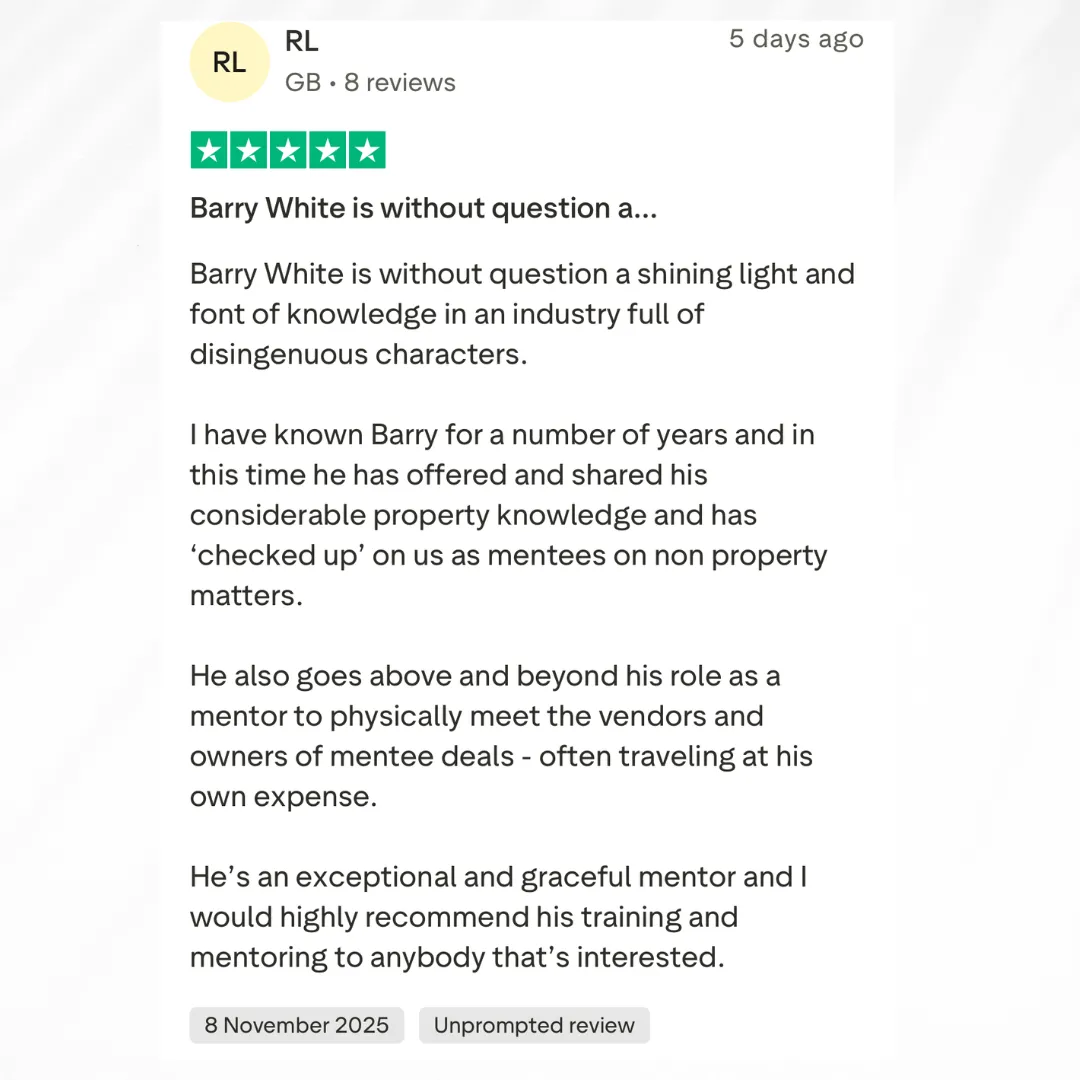Image resolution: width=1080 pixels, height=1080 pixels.
Task: Click the first green star
Action: pos(208,151)
